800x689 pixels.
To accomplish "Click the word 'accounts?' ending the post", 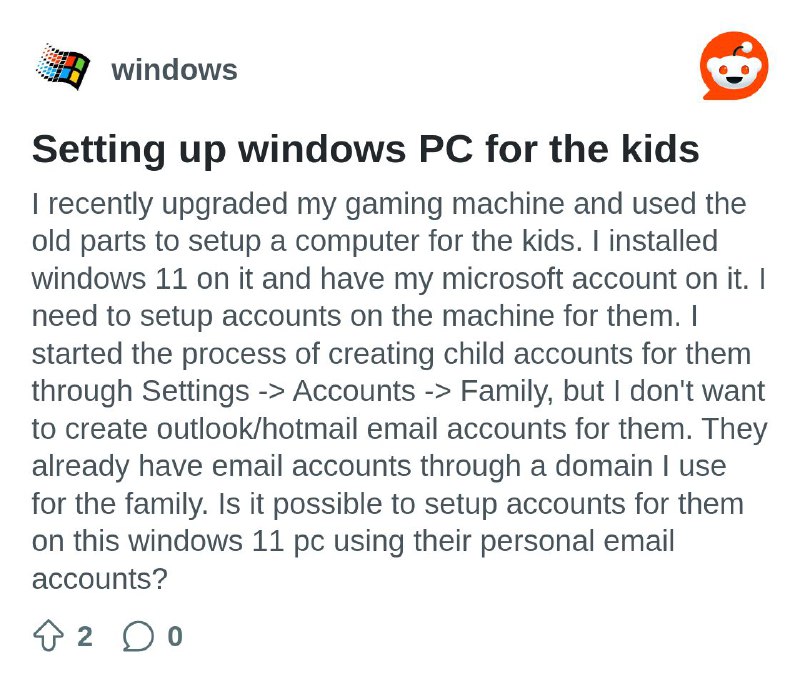I will click(x=99, y=579).
